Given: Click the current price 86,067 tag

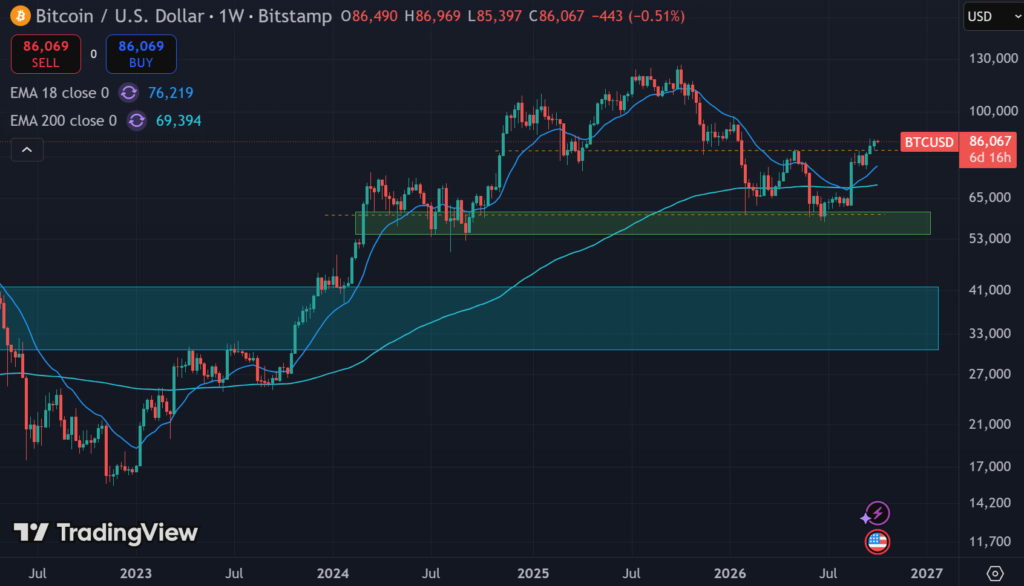Looking at the screenshot, I should (990, 141).
